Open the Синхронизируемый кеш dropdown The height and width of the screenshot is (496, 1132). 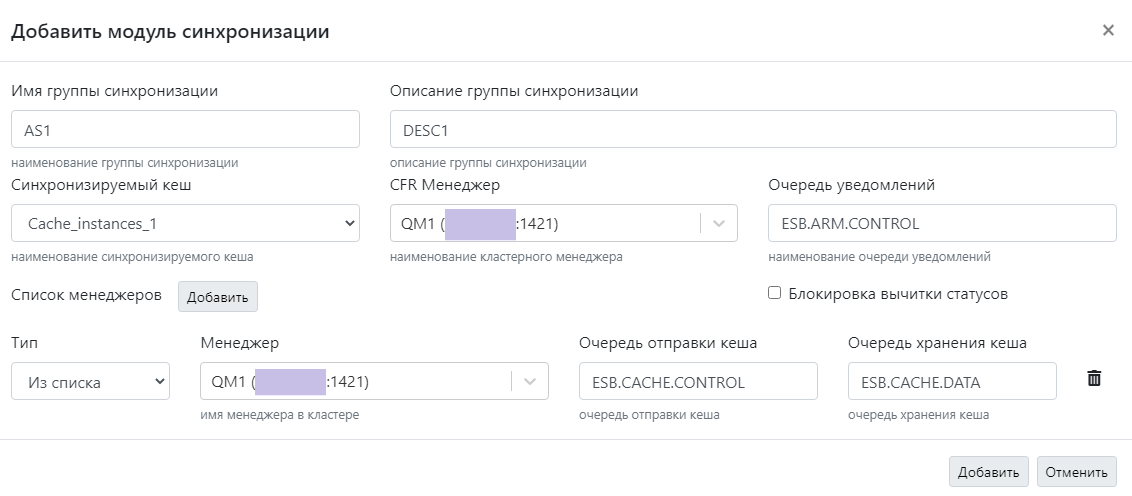tap(185, 224)
